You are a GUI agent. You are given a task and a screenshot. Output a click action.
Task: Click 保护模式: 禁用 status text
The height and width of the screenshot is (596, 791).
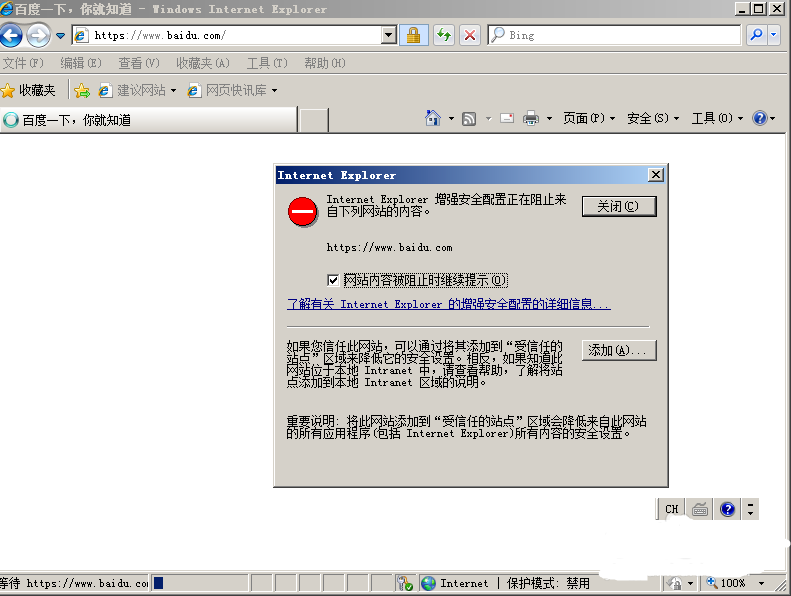pyautogui.click(x=548, y=583)
